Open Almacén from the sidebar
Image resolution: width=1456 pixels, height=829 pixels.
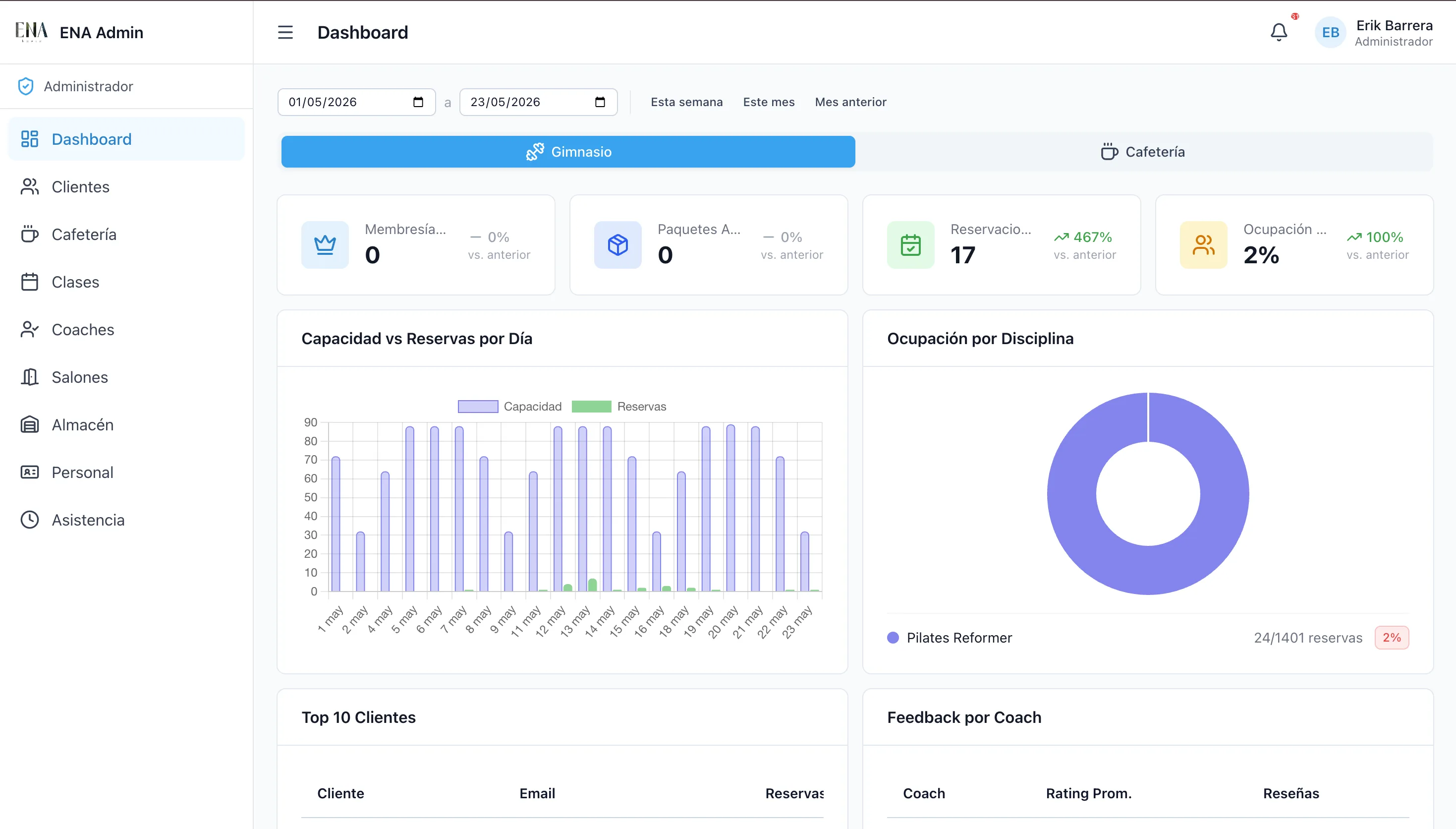point(126,425)
